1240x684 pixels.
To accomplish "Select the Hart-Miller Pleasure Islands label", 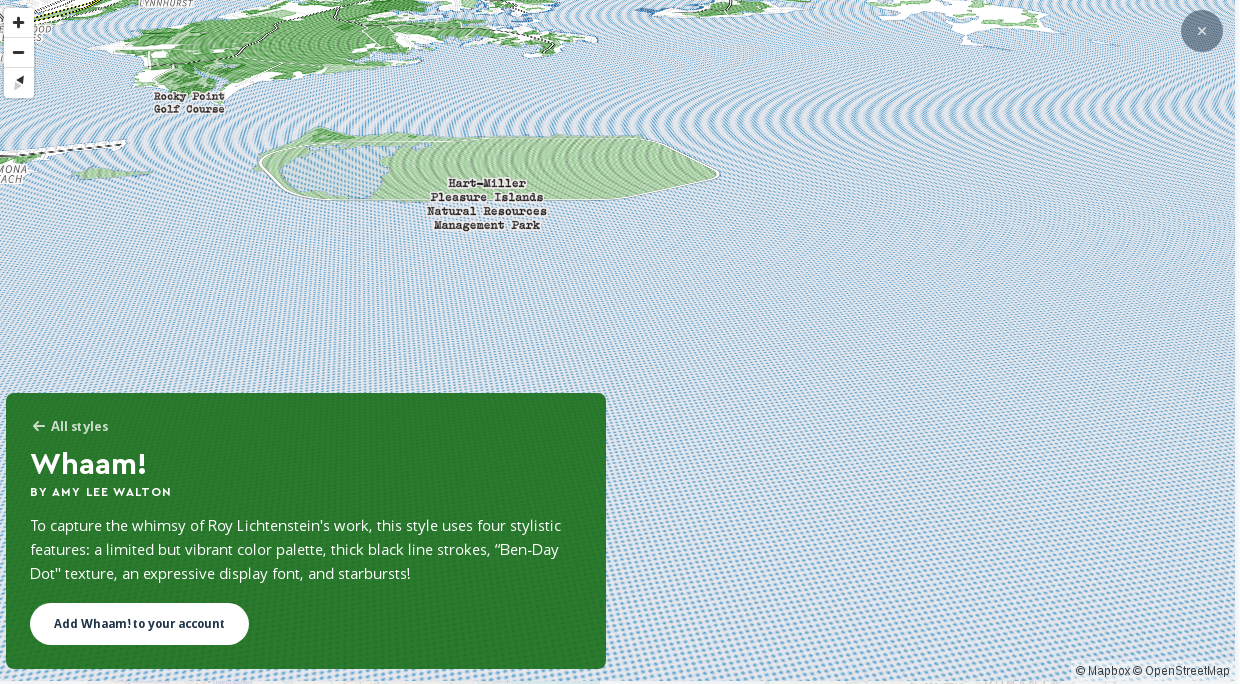I will [x=487, y=191].
